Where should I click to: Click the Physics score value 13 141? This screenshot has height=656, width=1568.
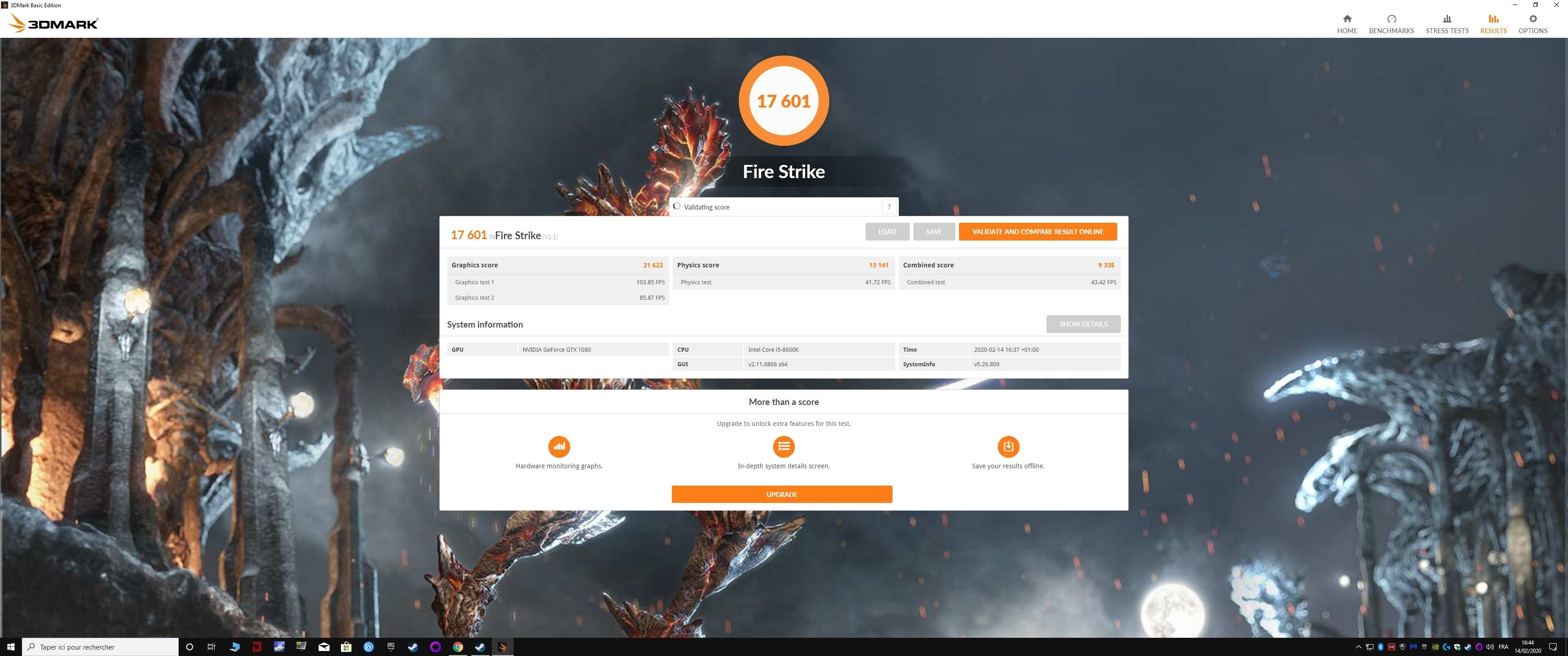pyautogui.click(x=878, y=265)
